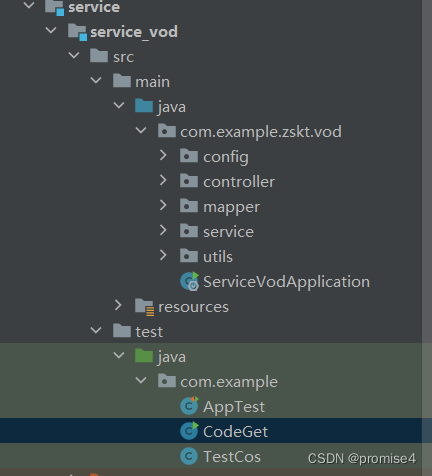Collapse the com.example package
The width and height of the screenshot is (432, 476).
point(141,380)
